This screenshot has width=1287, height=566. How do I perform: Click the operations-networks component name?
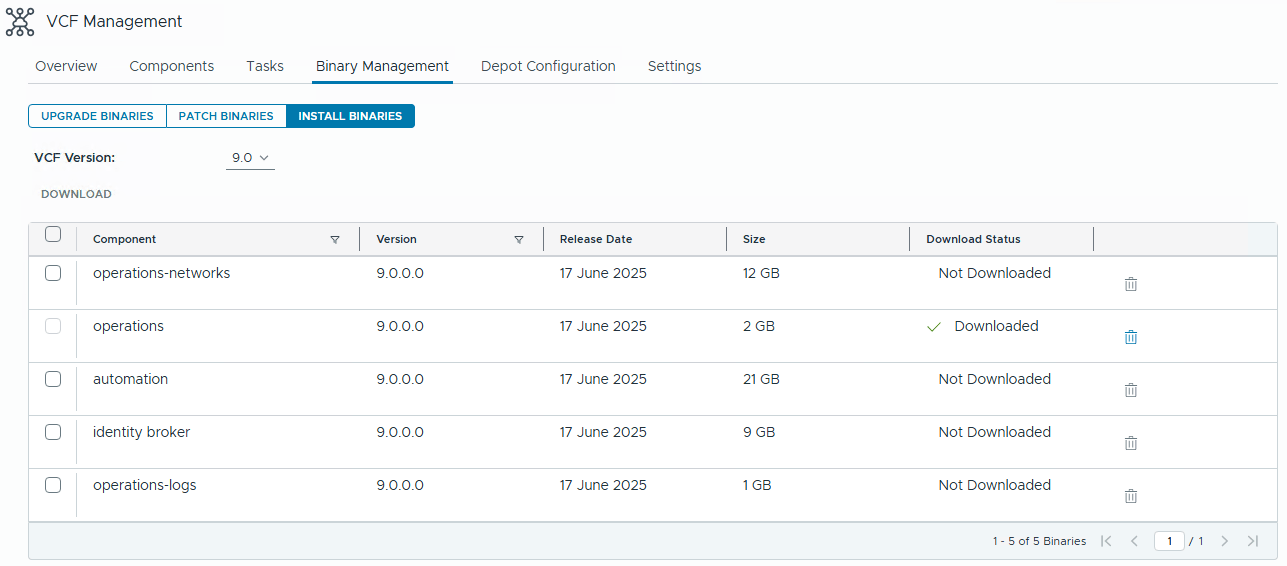[161, 273]
